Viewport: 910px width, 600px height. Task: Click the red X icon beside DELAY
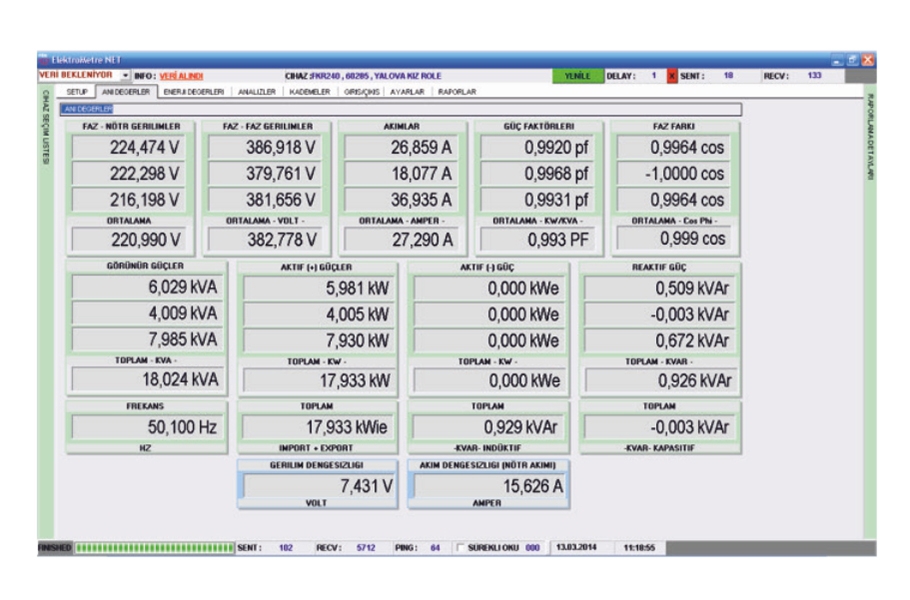tap(672, 75)
